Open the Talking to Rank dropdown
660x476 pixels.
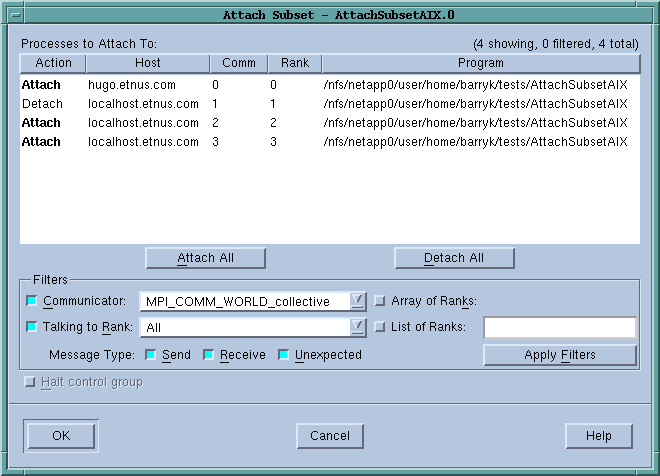pos(357,327)
